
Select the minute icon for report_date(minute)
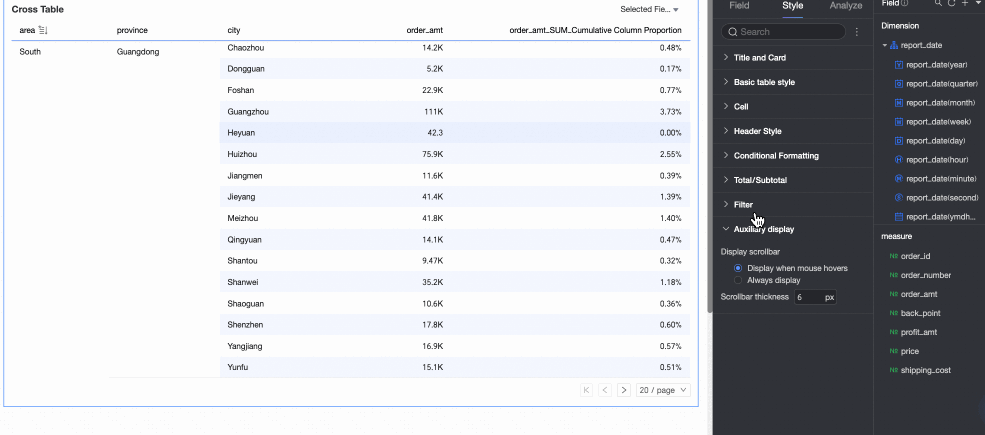click(899, 179)
